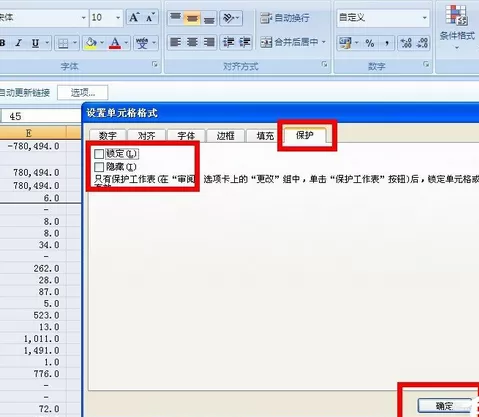Center text horizontally
Screen dimensions: 479x417
[x=192, y=42]
